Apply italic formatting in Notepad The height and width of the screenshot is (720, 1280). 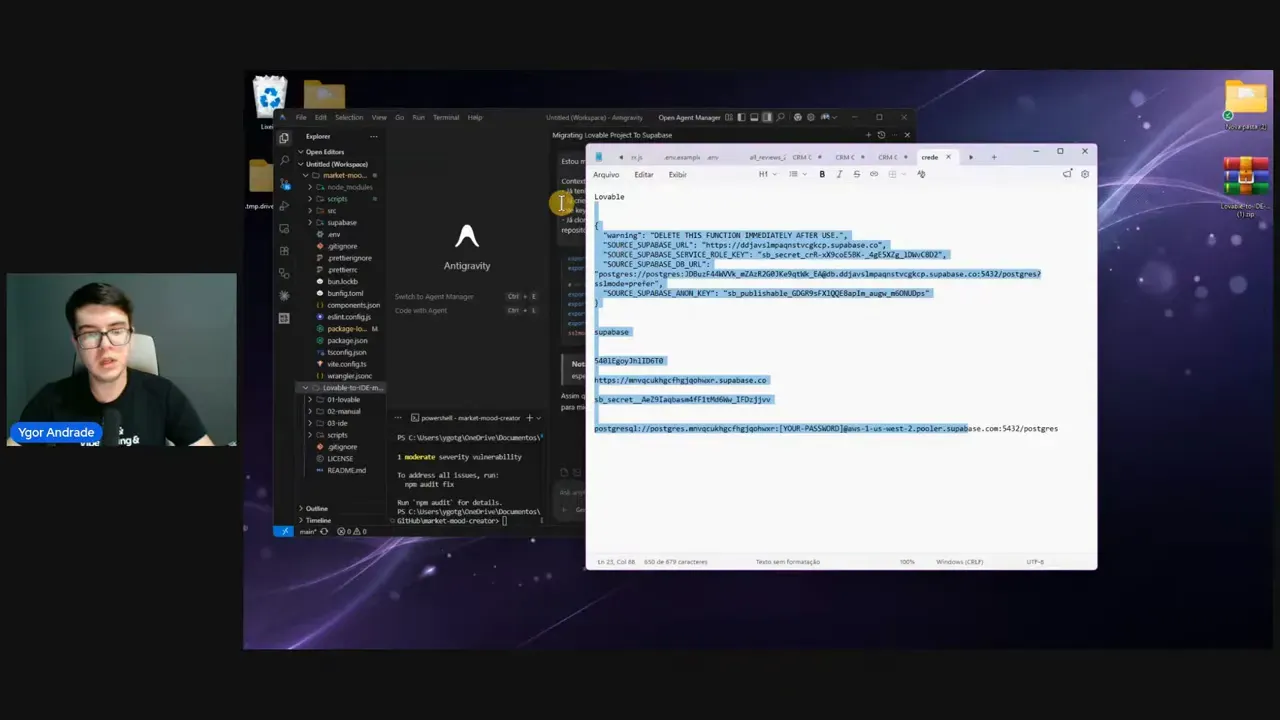click(x=839, y=174)
